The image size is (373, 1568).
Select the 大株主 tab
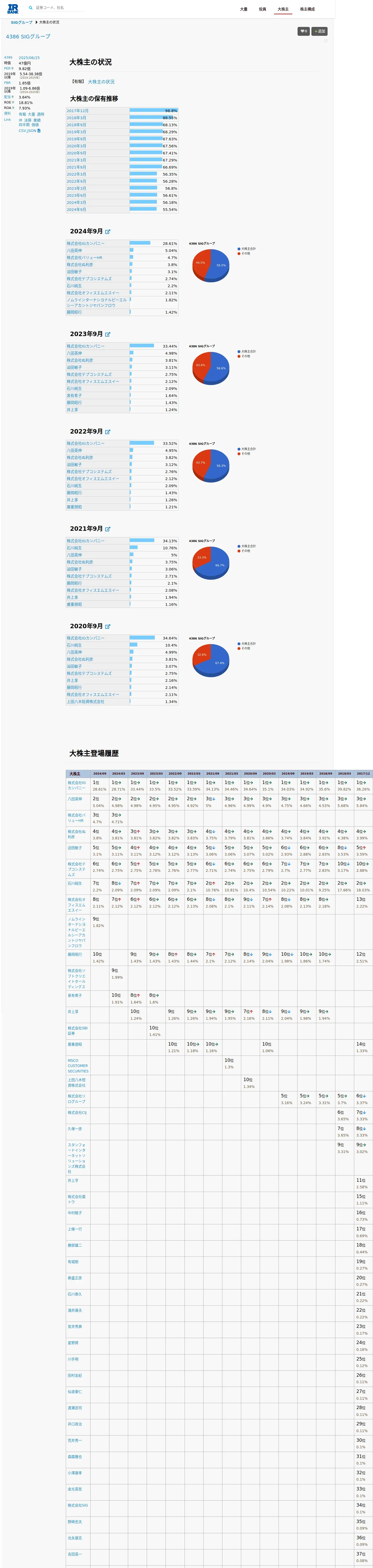coord(283,9)
